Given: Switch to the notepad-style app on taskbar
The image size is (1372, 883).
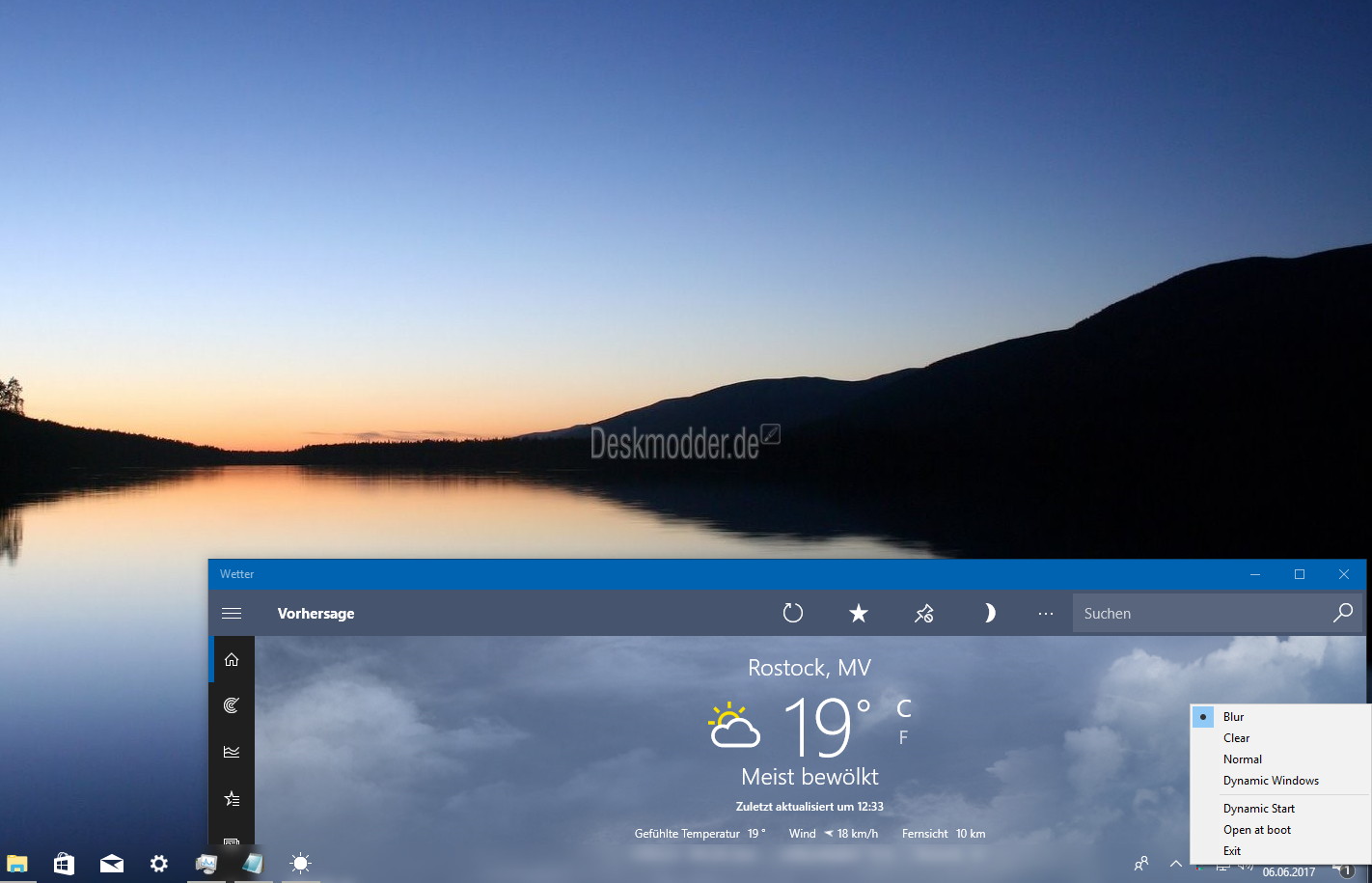Looking at the screenshot, I should (x=253, y=863).
